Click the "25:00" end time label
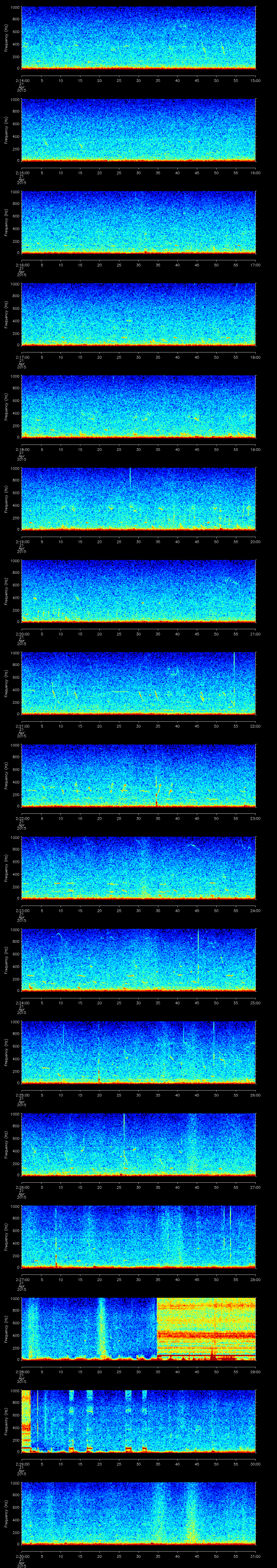The width and height of the screenshot is (277, 1568). [x=256, y=1003]
